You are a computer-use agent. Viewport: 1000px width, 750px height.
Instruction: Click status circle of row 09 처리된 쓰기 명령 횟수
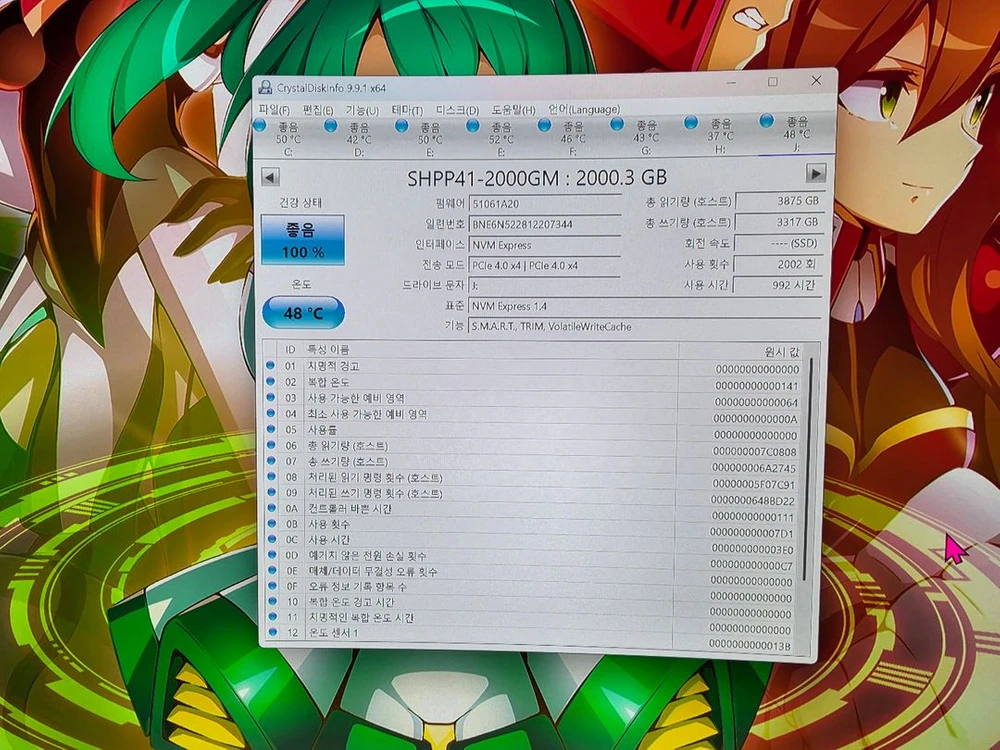[x=271, y=492]
